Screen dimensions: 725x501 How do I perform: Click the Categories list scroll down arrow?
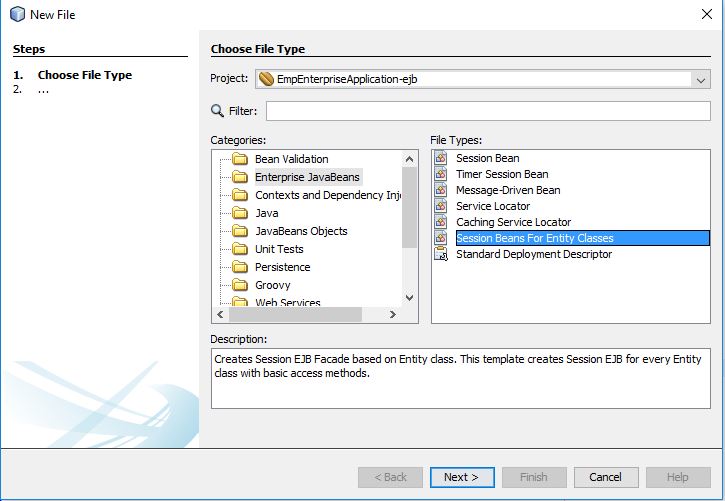(x=409, y=298)
